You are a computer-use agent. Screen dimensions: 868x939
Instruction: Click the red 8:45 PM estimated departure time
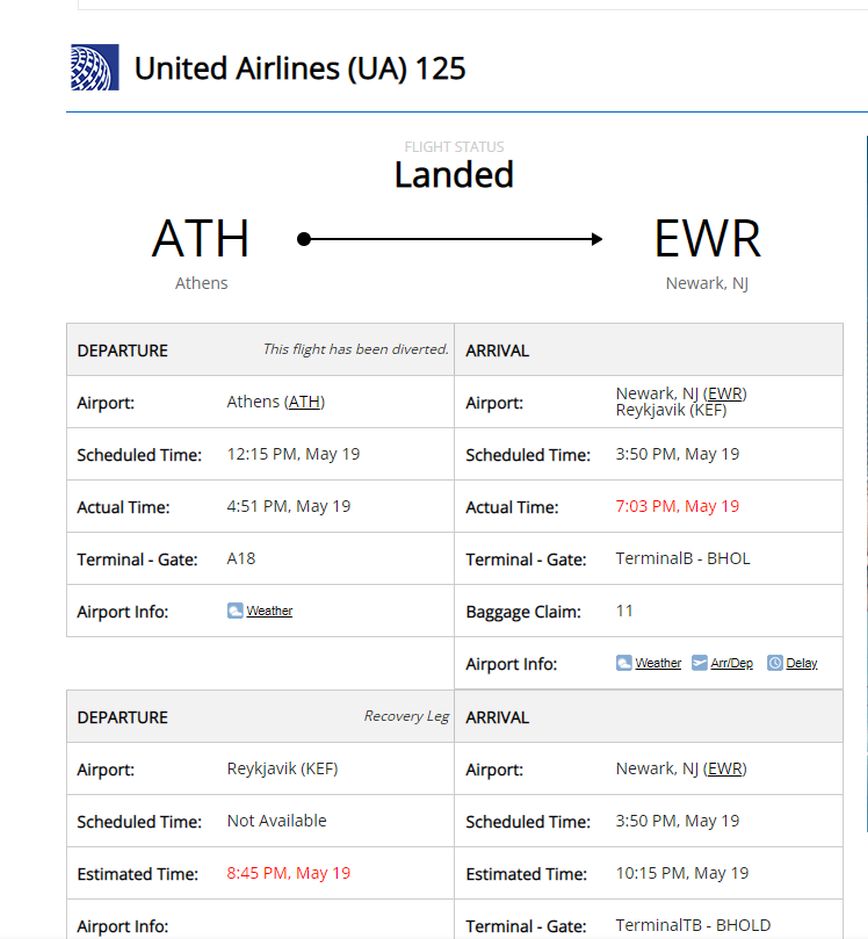289,873
